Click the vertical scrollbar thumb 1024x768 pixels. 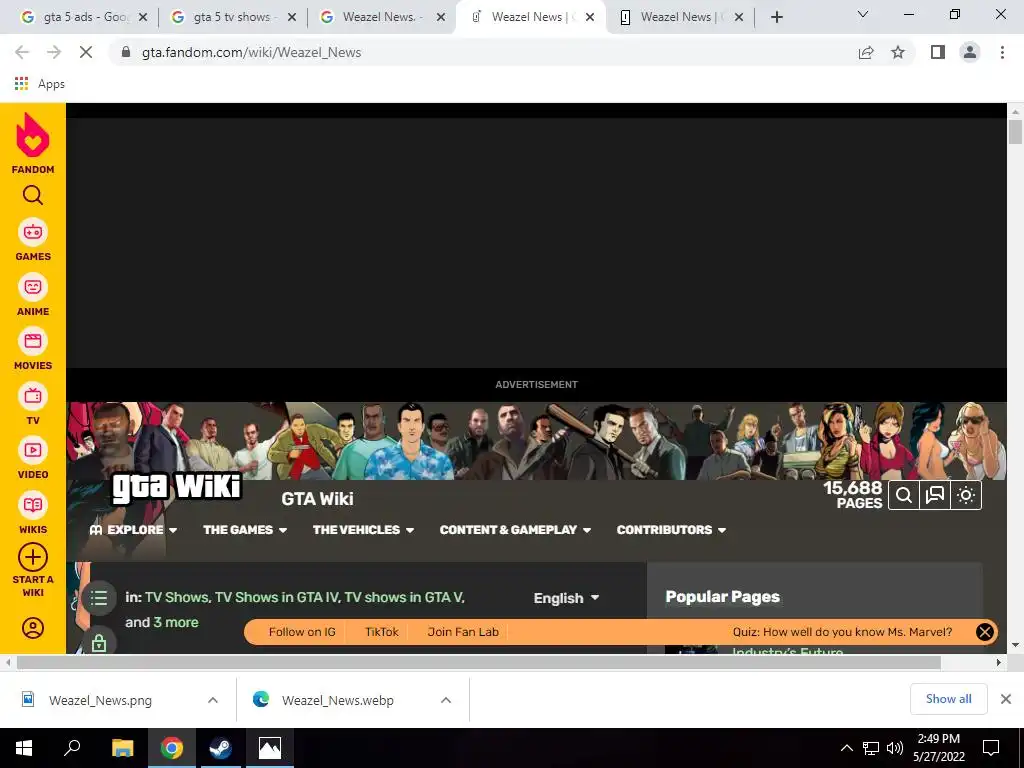(x=1015, y=131)
